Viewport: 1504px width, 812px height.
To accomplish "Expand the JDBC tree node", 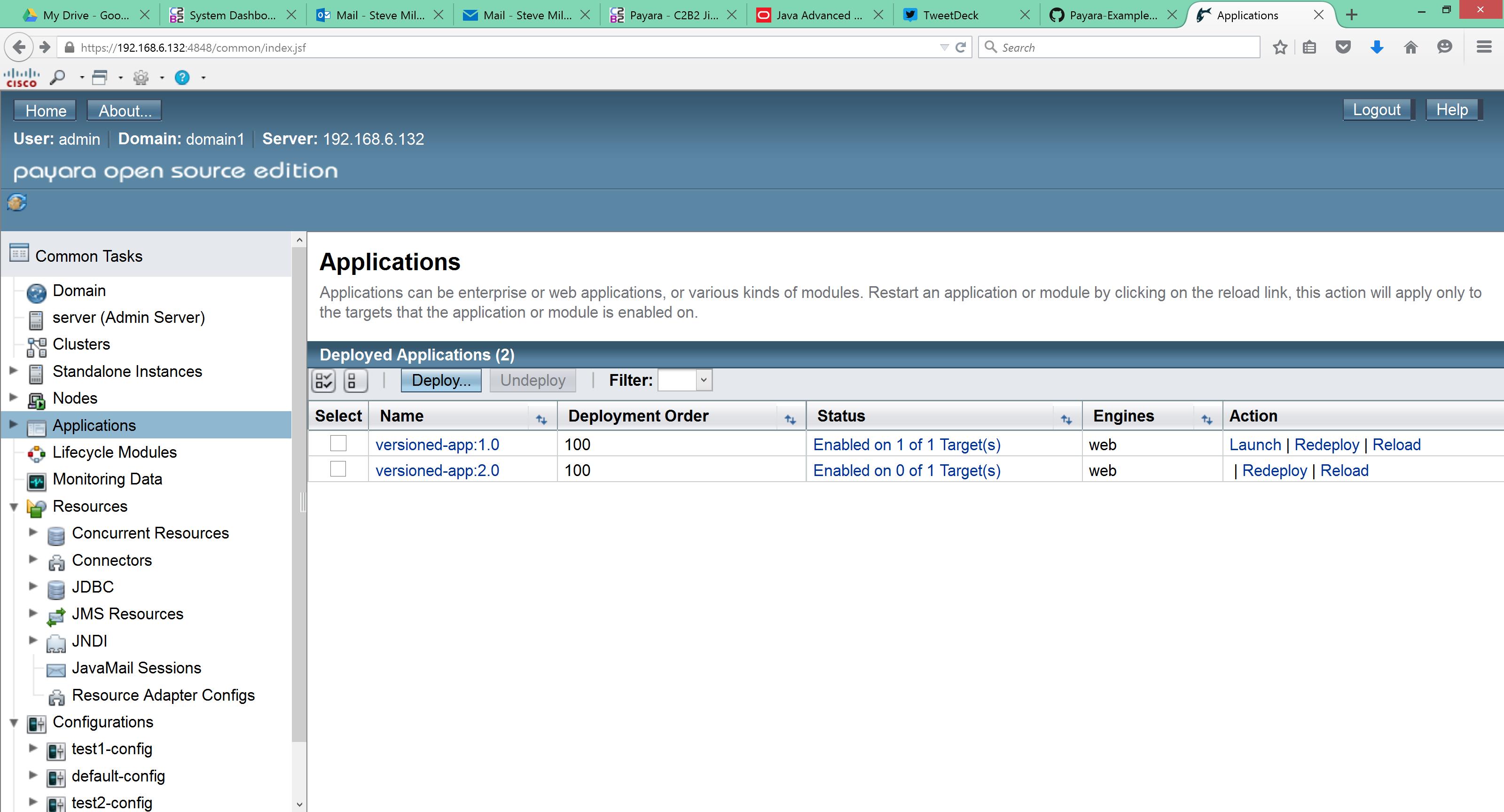I will (33, 586).
